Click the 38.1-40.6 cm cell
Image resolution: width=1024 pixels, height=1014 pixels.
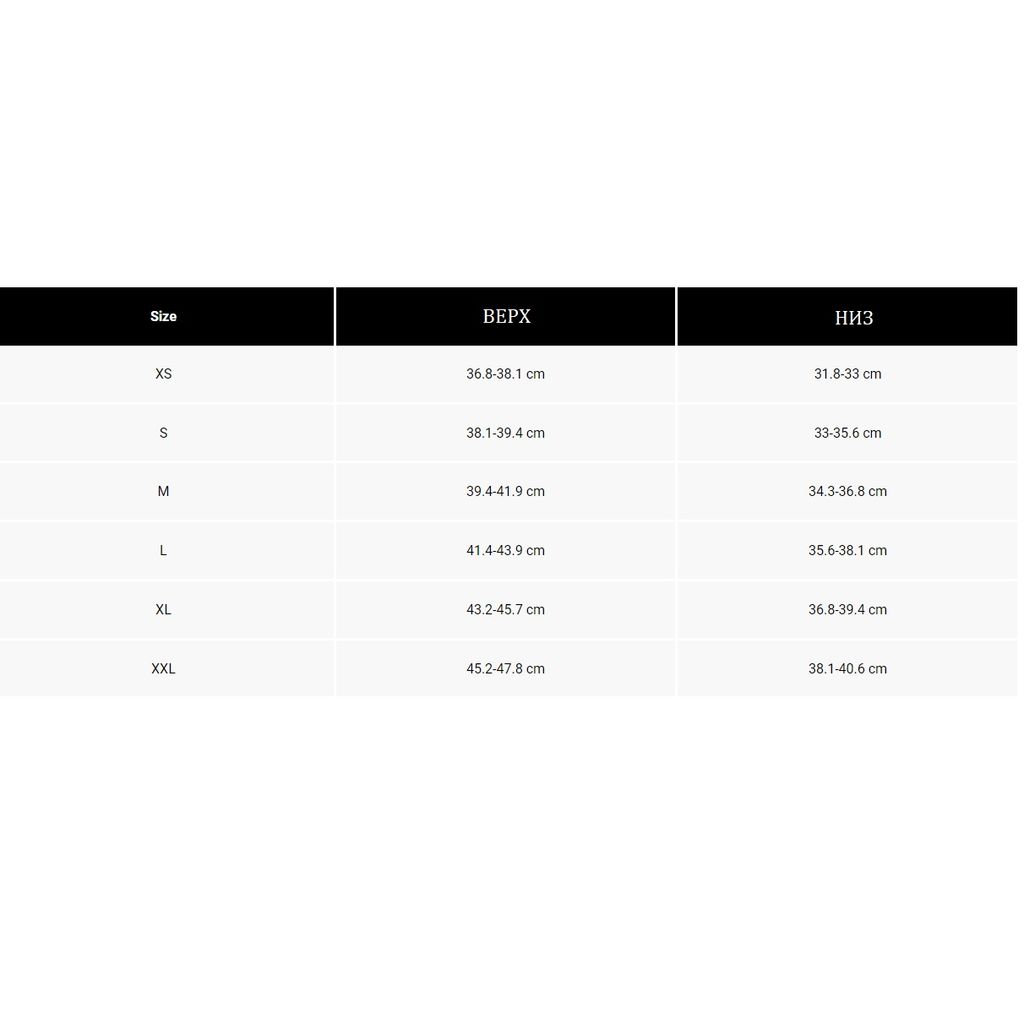tap(847, 668)
